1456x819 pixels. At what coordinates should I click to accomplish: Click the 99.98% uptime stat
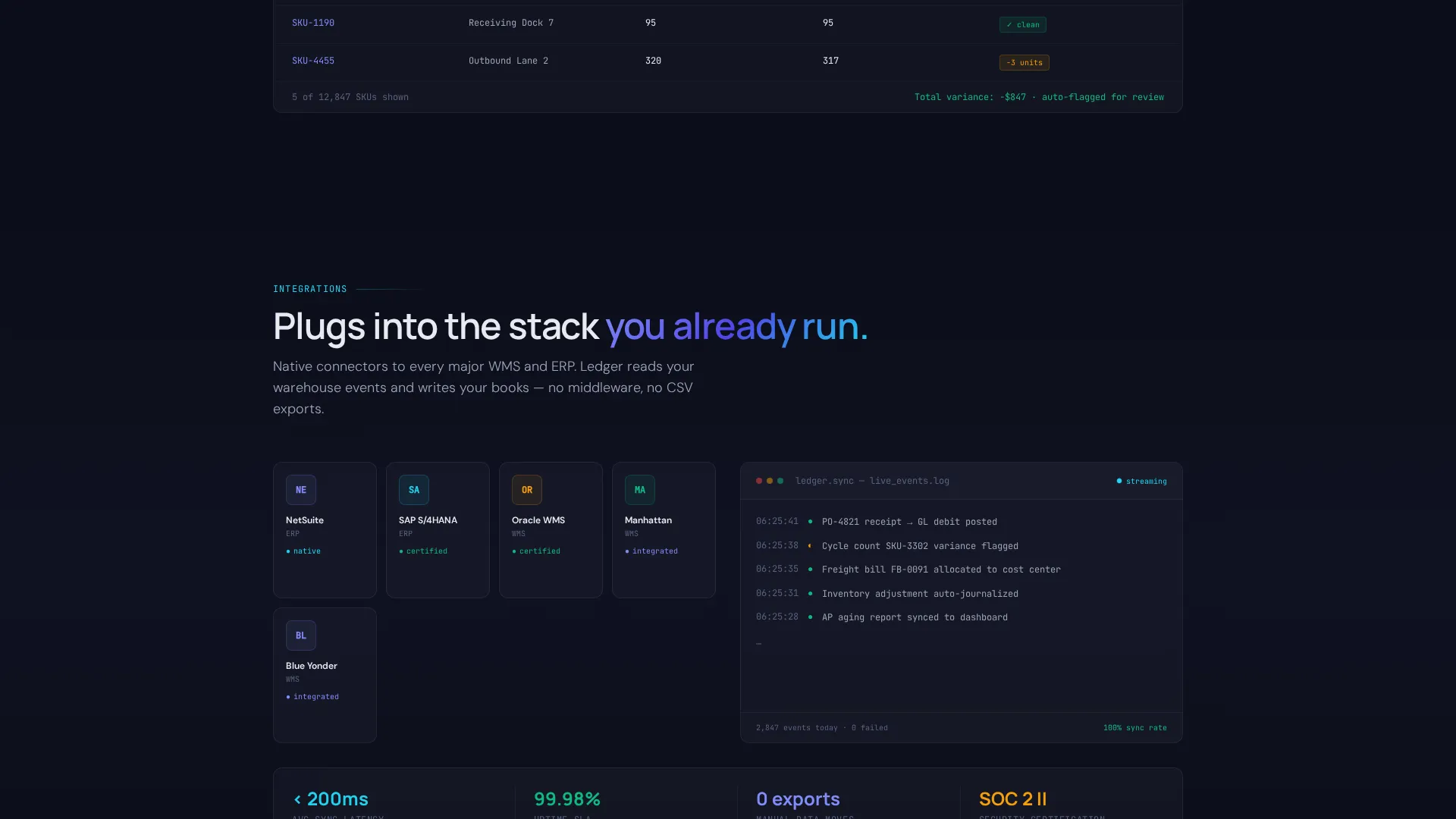tap(566, 799)
